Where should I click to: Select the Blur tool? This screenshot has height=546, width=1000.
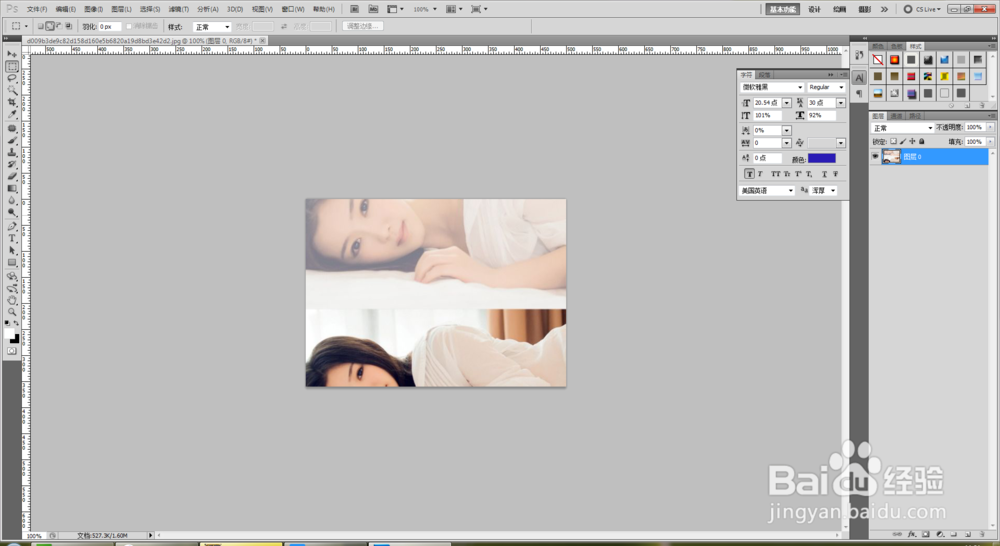click(12, 201)
